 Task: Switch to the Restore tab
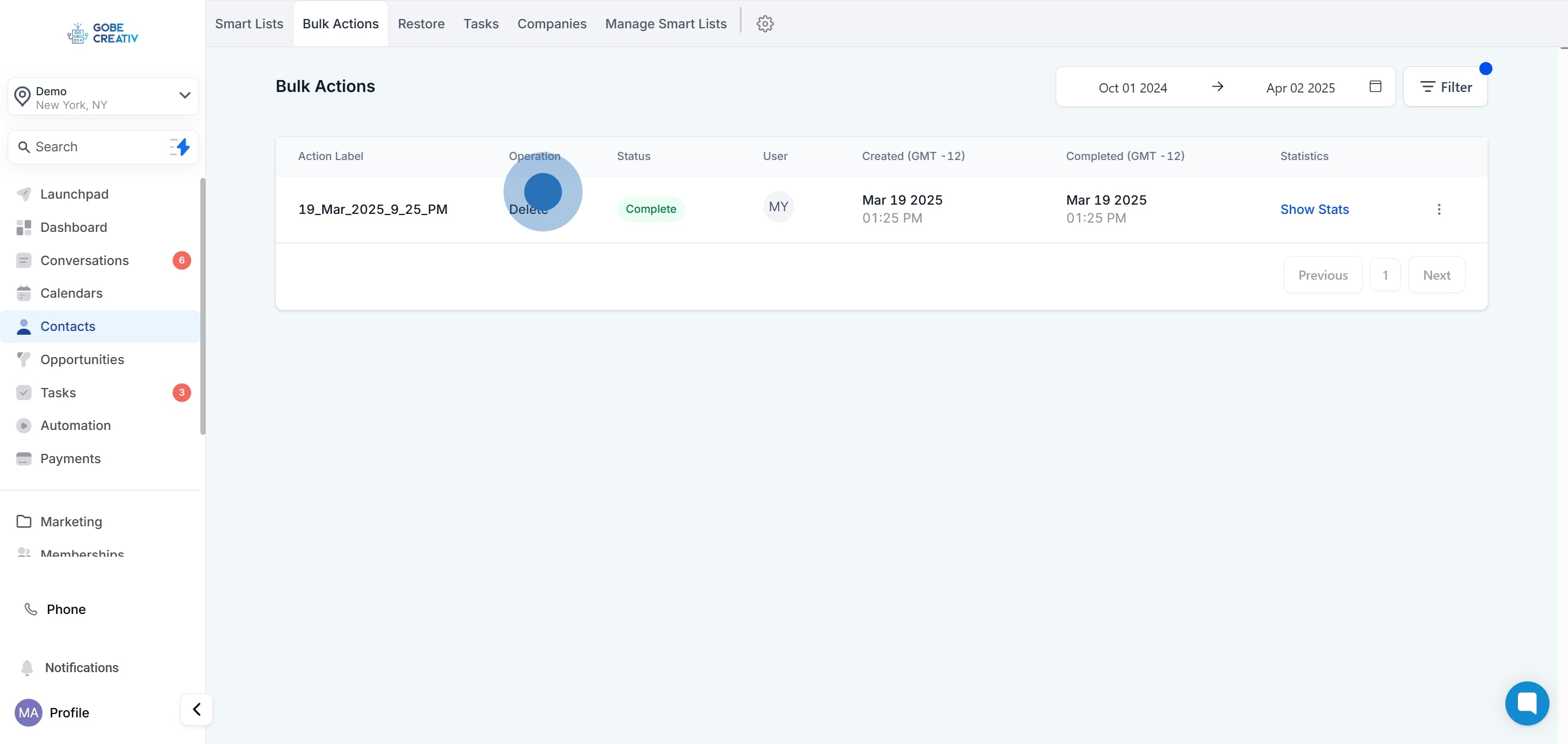[x=421, y=24]
